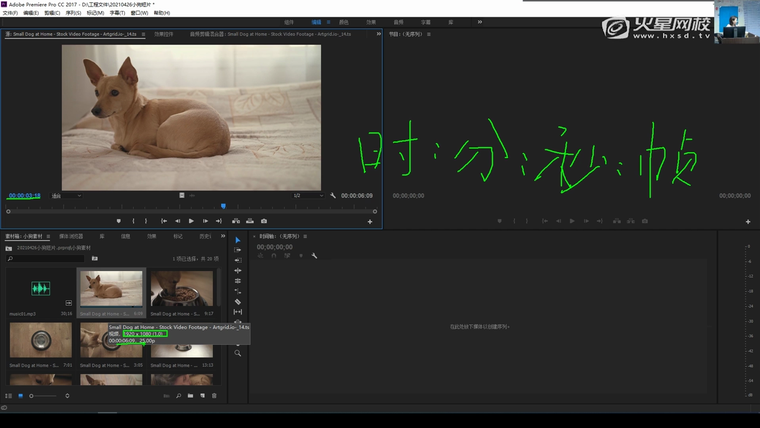Open the Source zoom level dropdown
The image size is (760, 428).
(x=66, y=196)
